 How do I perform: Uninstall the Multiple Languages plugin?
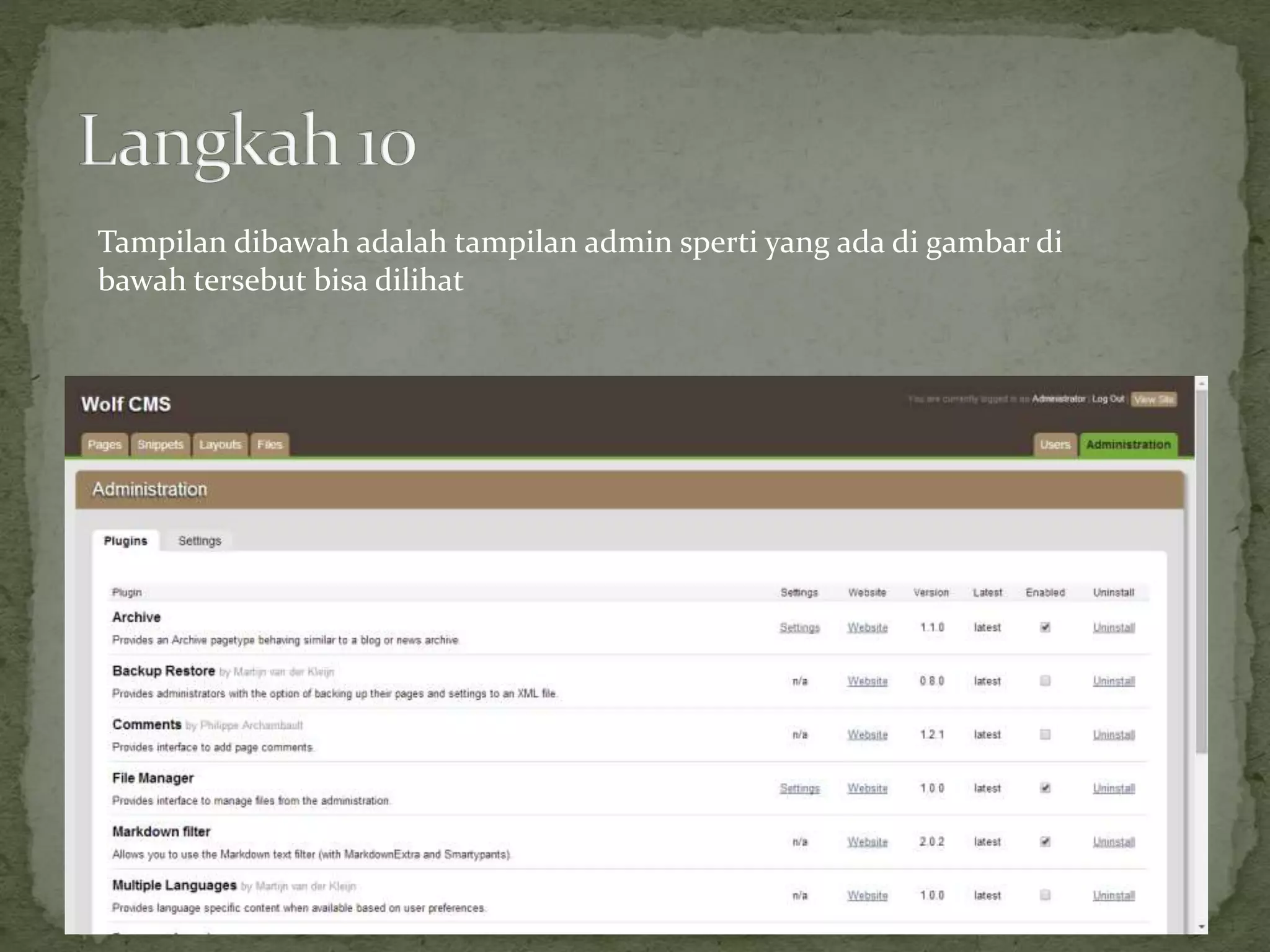1114,895
